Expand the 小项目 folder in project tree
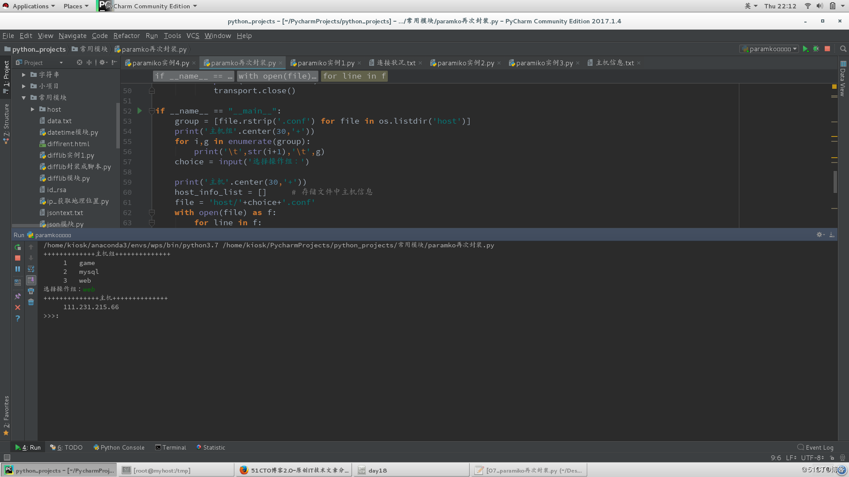Screen dimensions: 849x477 pyautogui.click(x=25, y=86)
